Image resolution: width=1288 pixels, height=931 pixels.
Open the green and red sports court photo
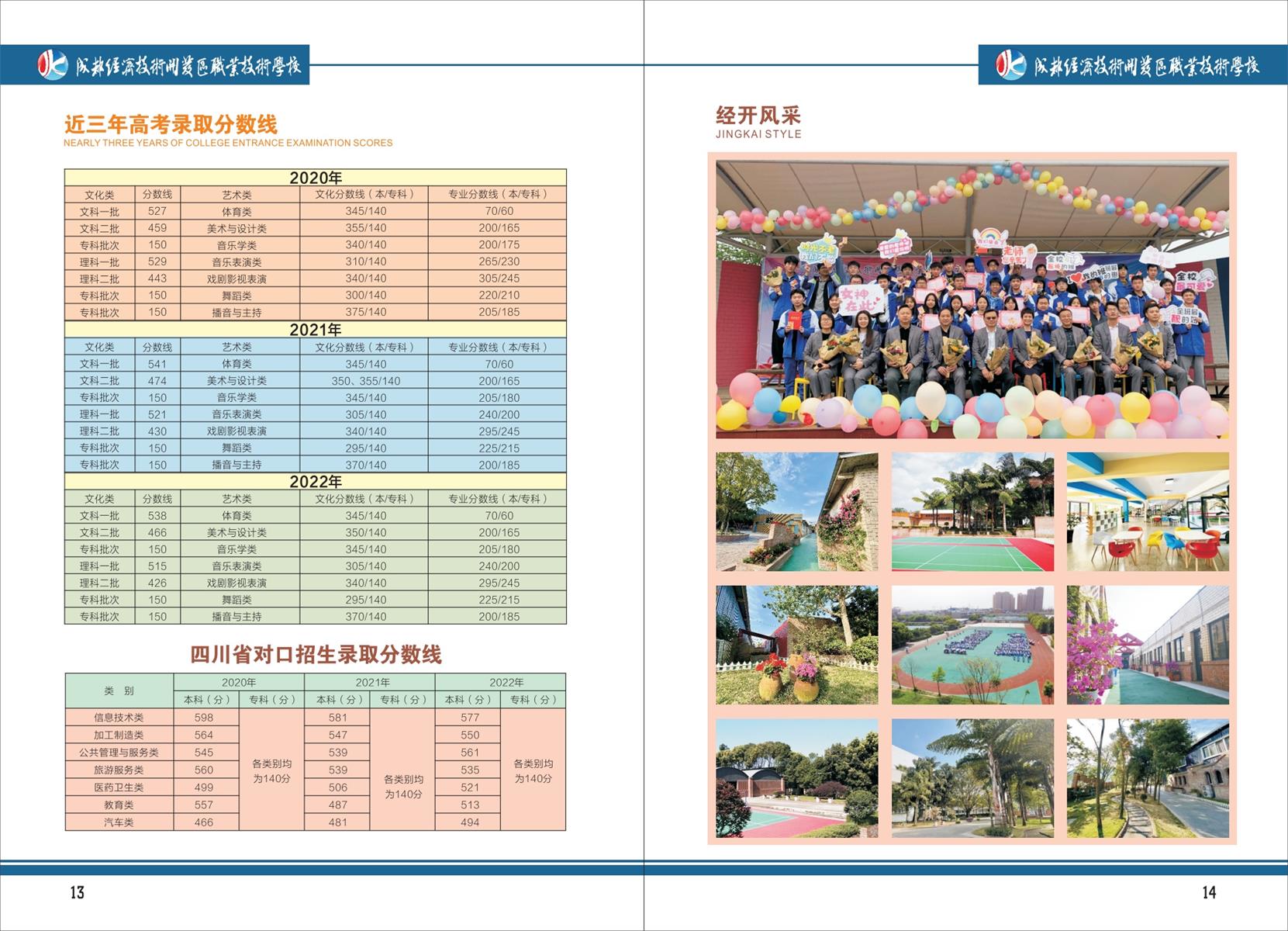coord(972,512)
